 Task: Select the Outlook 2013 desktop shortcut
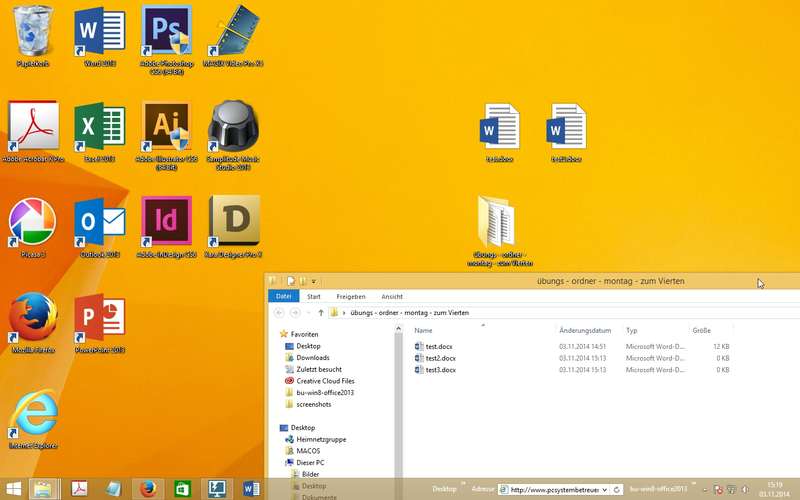coord(99,222)
